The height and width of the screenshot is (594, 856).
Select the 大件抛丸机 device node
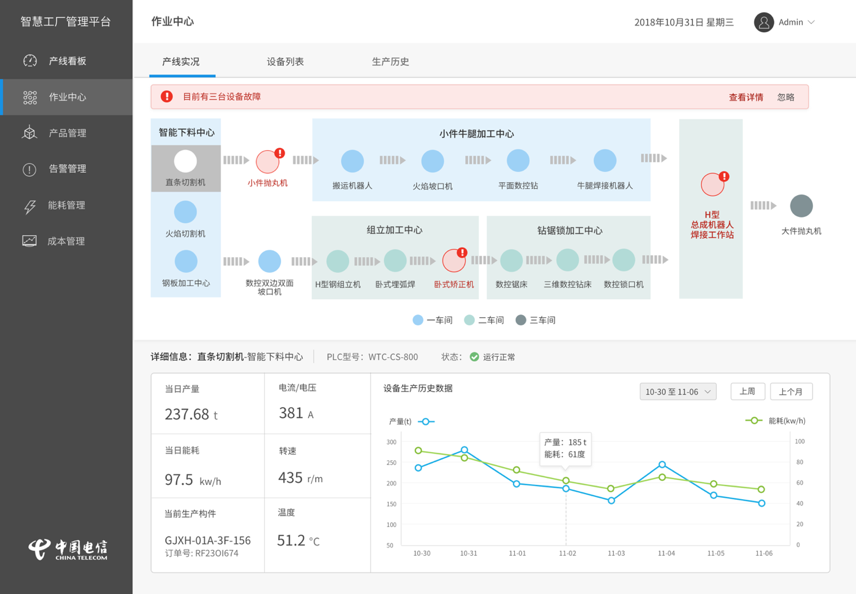pyautogui.click(x=801, y=206)
